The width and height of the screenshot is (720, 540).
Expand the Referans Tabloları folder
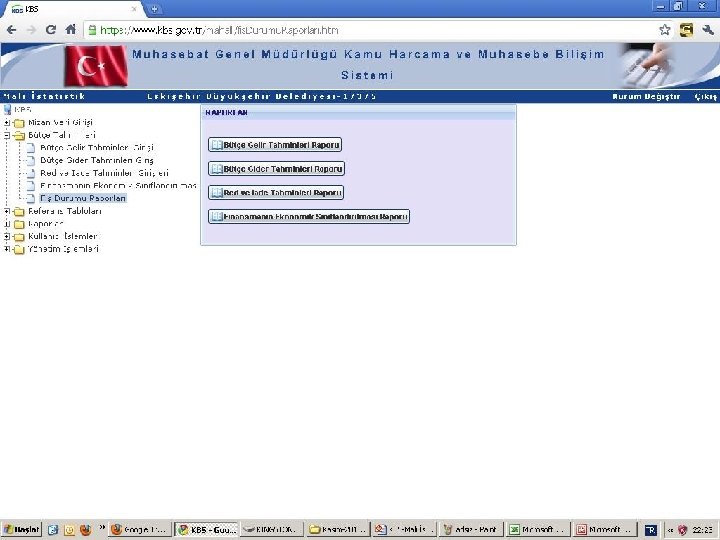7,211
